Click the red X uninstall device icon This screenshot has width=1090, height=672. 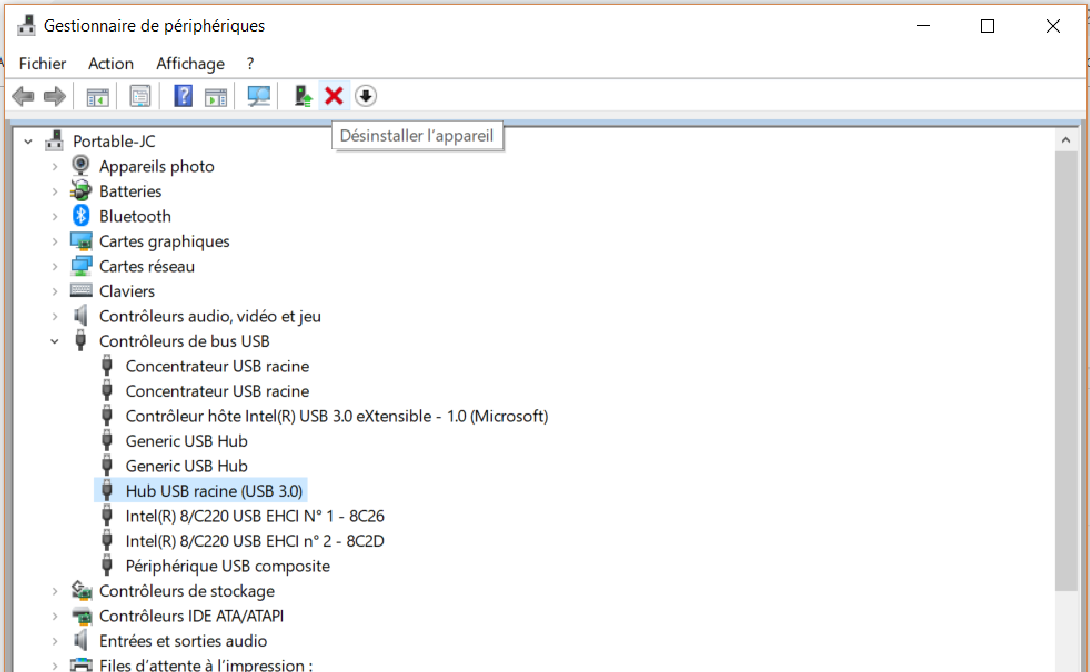pos(334,96)
